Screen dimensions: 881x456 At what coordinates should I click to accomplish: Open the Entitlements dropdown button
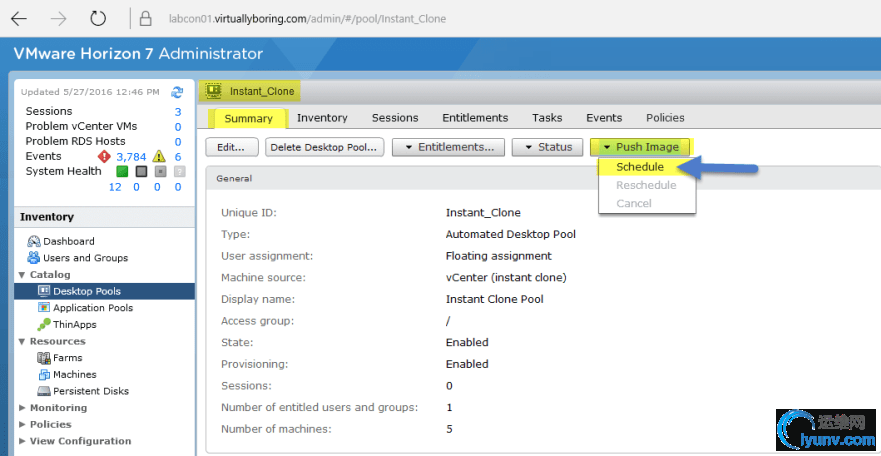click(x=448, y=147)
